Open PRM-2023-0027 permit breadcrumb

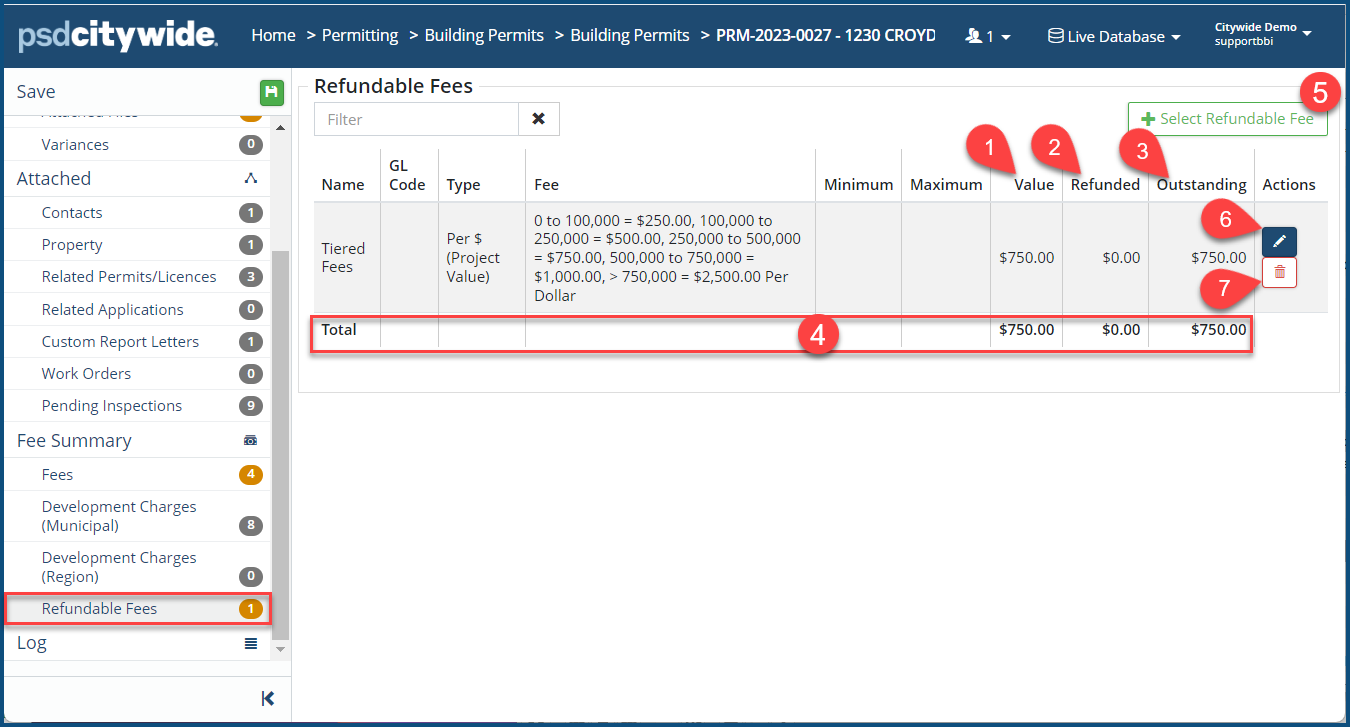coord(826,35)
